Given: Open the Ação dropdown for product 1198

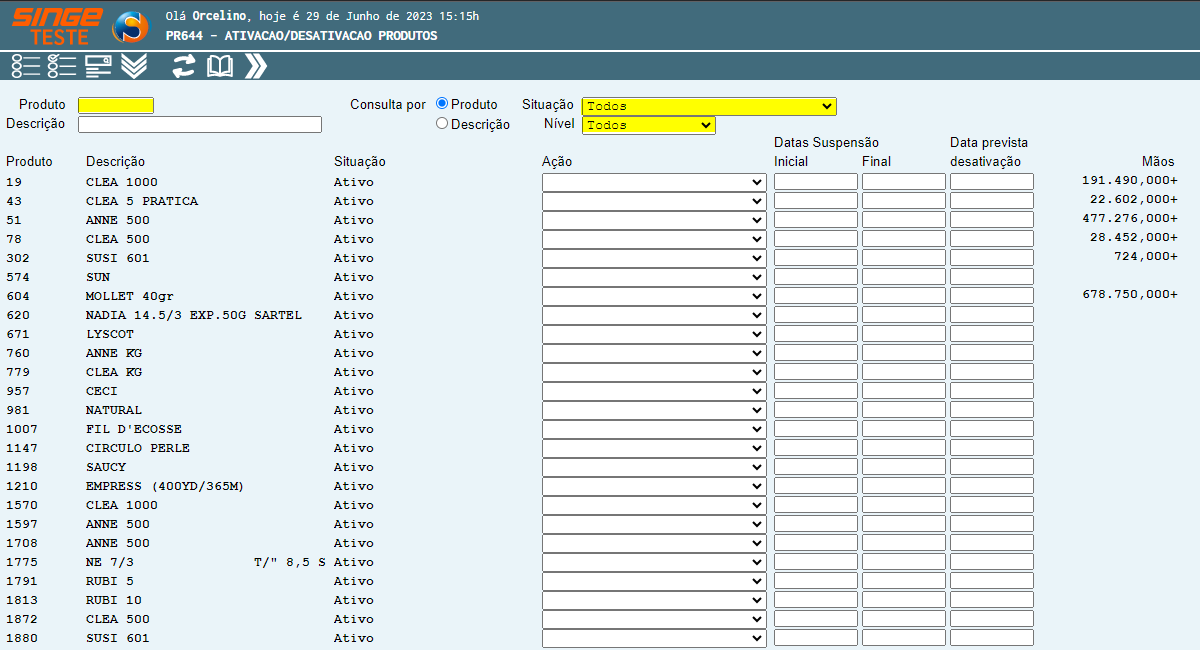Looking at the screenshot, I should click(x=654, y=467).
